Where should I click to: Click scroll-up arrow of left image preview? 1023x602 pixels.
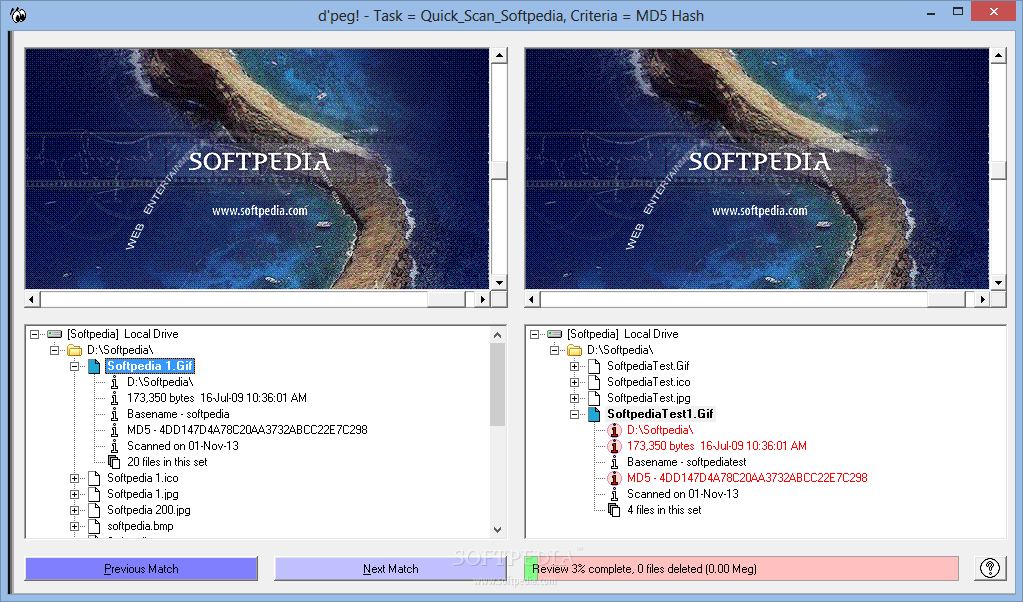coord(499,55)
